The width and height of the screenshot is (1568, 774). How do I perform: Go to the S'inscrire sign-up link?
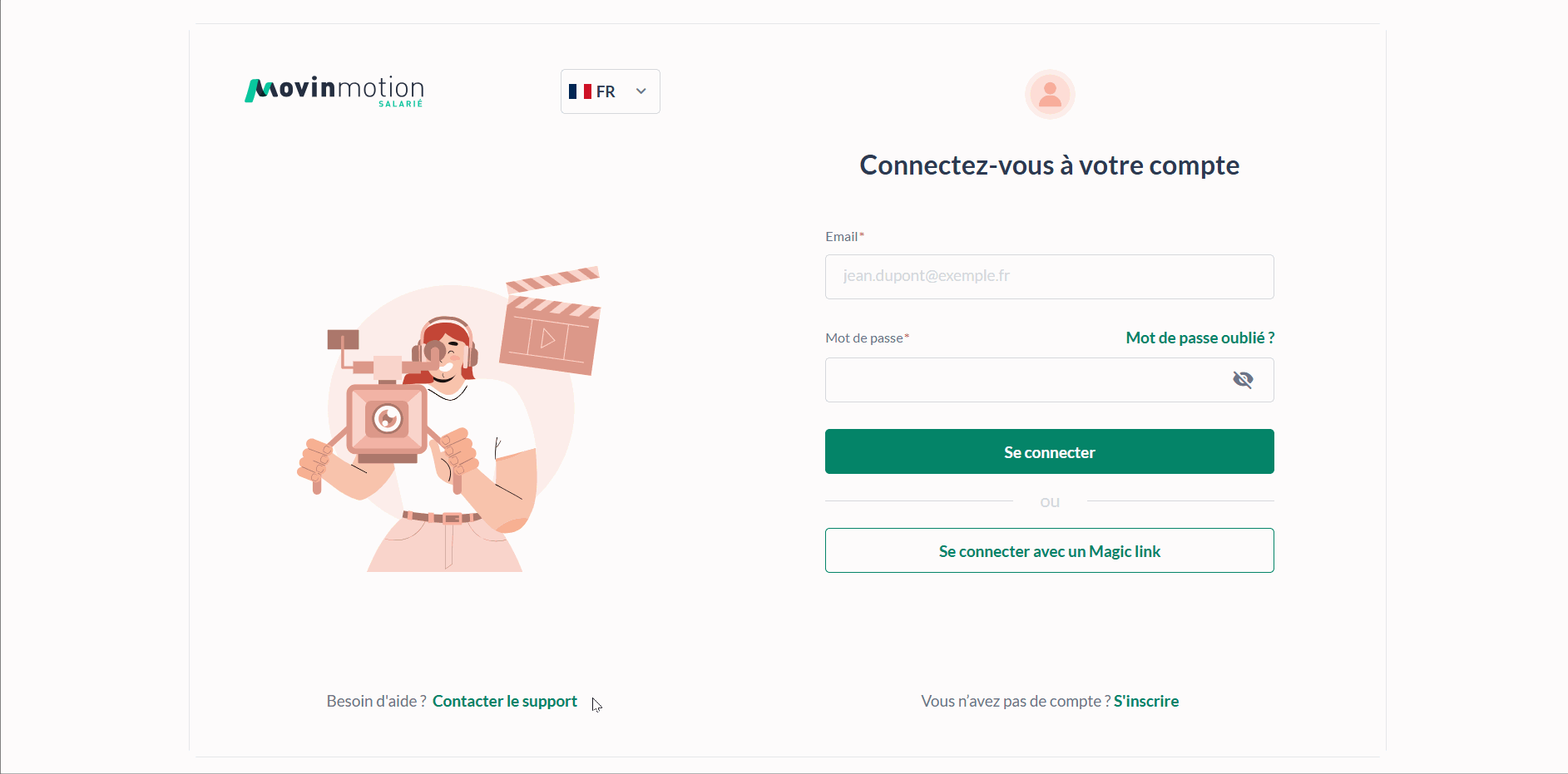1145,701
